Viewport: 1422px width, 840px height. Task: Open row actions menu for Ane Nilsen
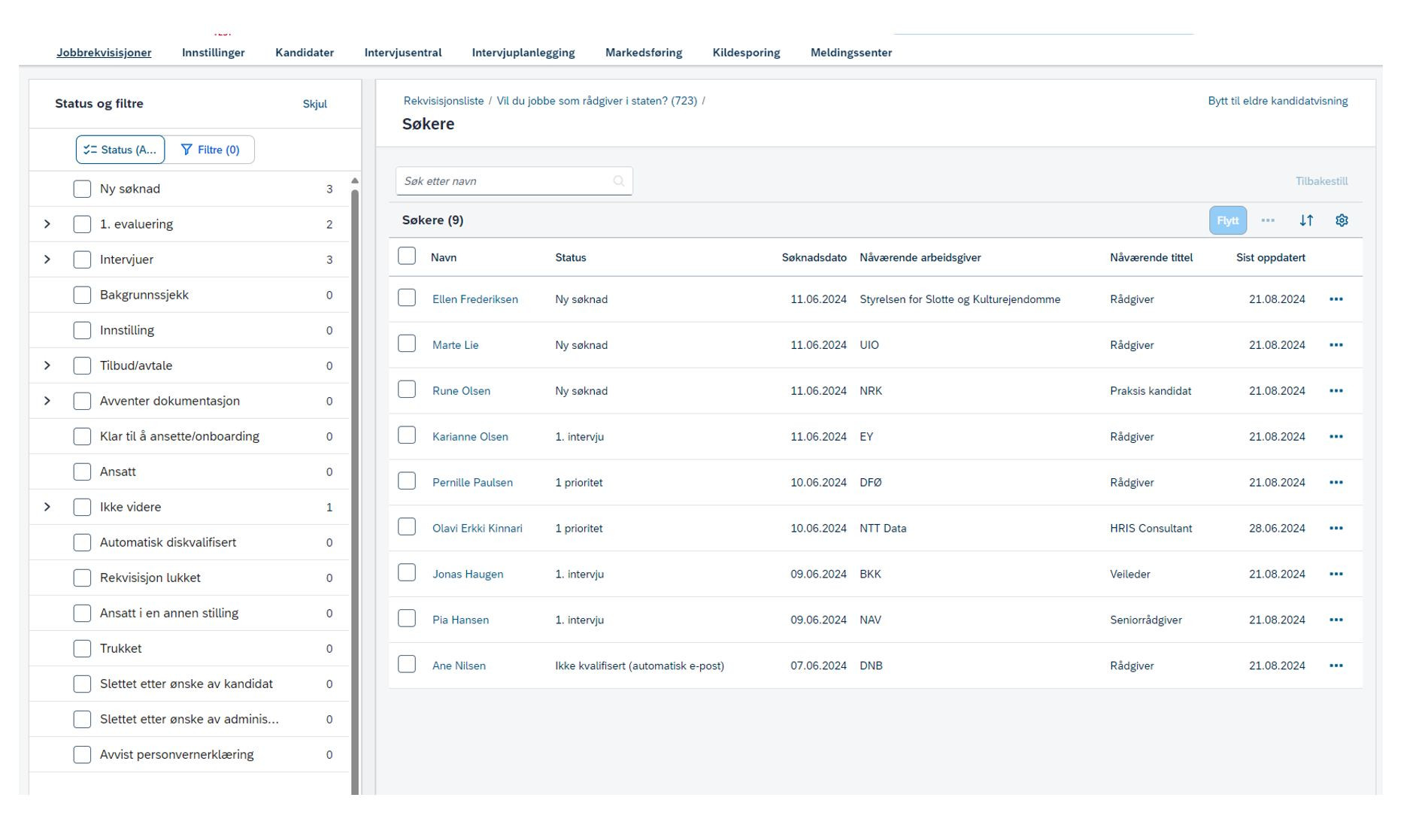[x=1336, y=666]
